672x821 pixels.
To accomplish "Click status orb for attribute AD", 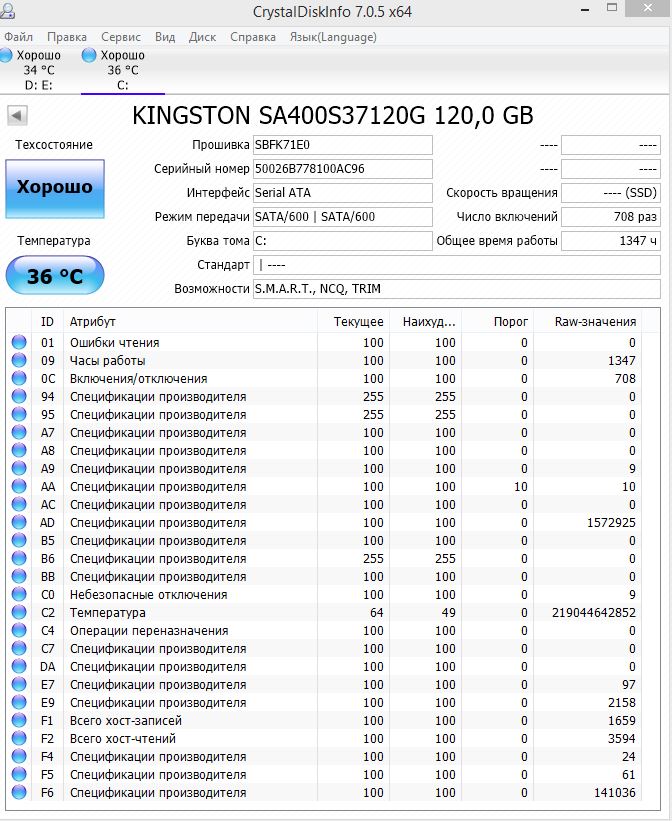I will tap(19, 523).
